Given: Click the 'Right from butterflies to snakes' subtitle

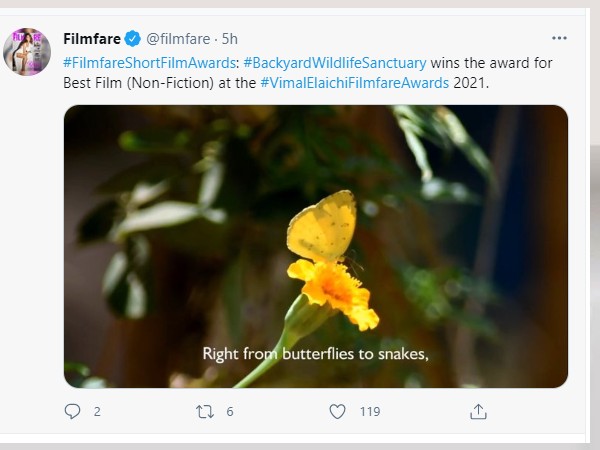Looking at the screenshot, I should pos(315,353).
